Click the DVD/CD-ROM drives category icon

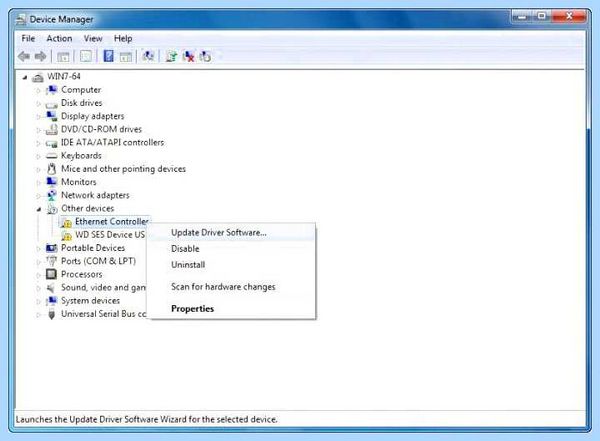coord(52,129)
